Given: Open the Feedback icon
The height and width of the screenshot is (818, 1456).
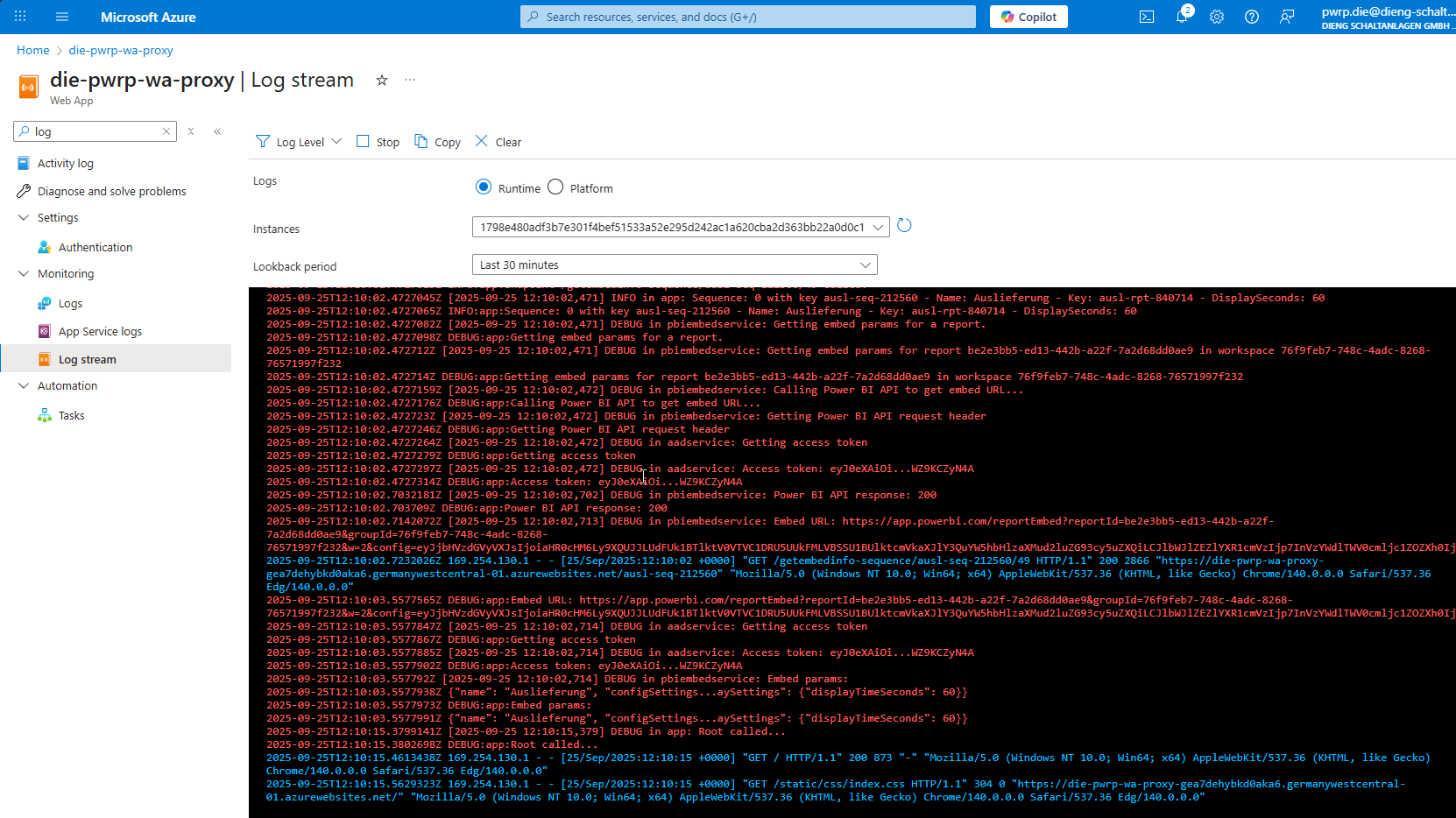Looking at the screenshot, I should pyautogui.click(x=1287, y=17).
